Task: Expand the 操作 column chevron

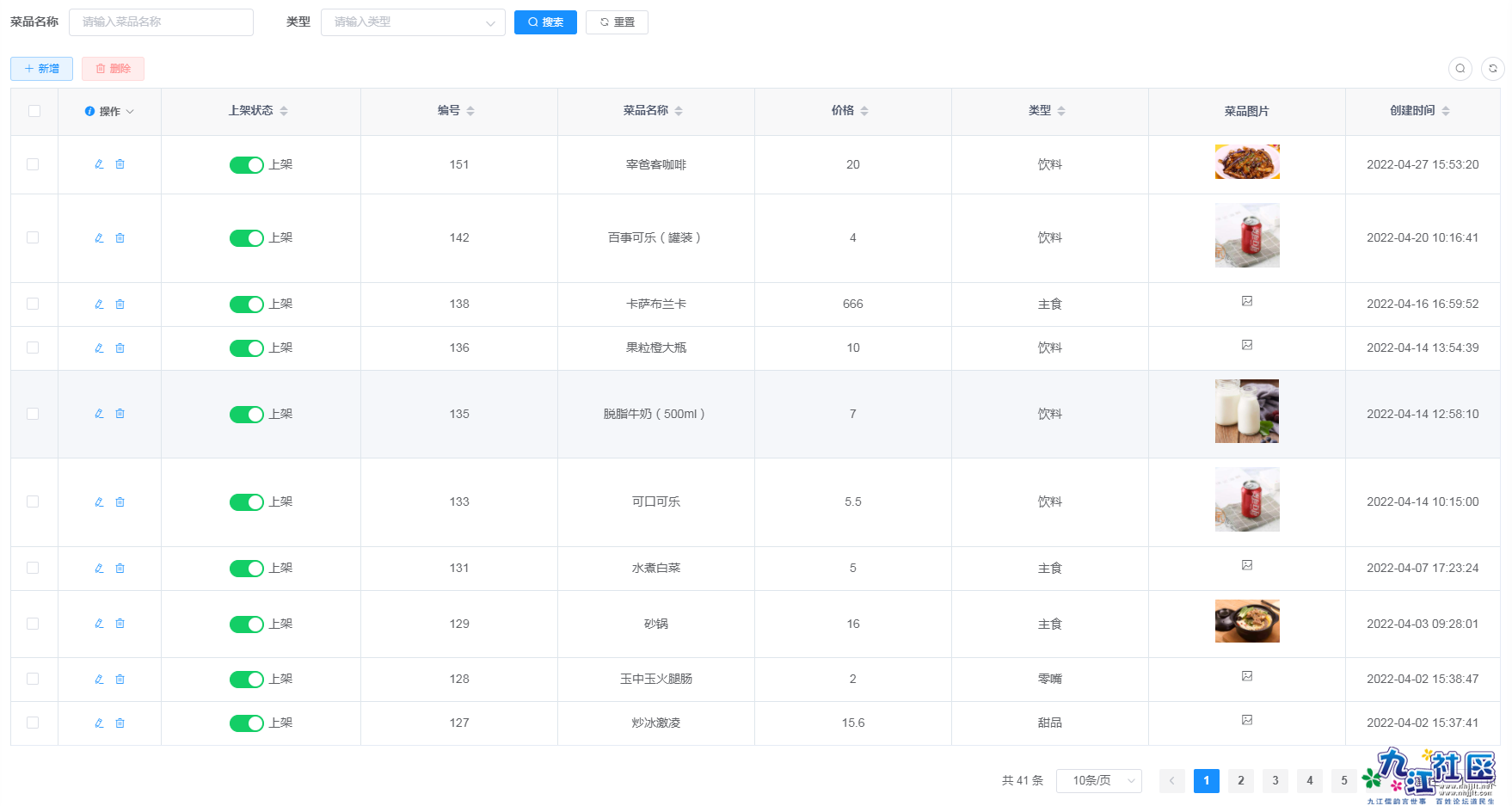Action: (131, 111)
